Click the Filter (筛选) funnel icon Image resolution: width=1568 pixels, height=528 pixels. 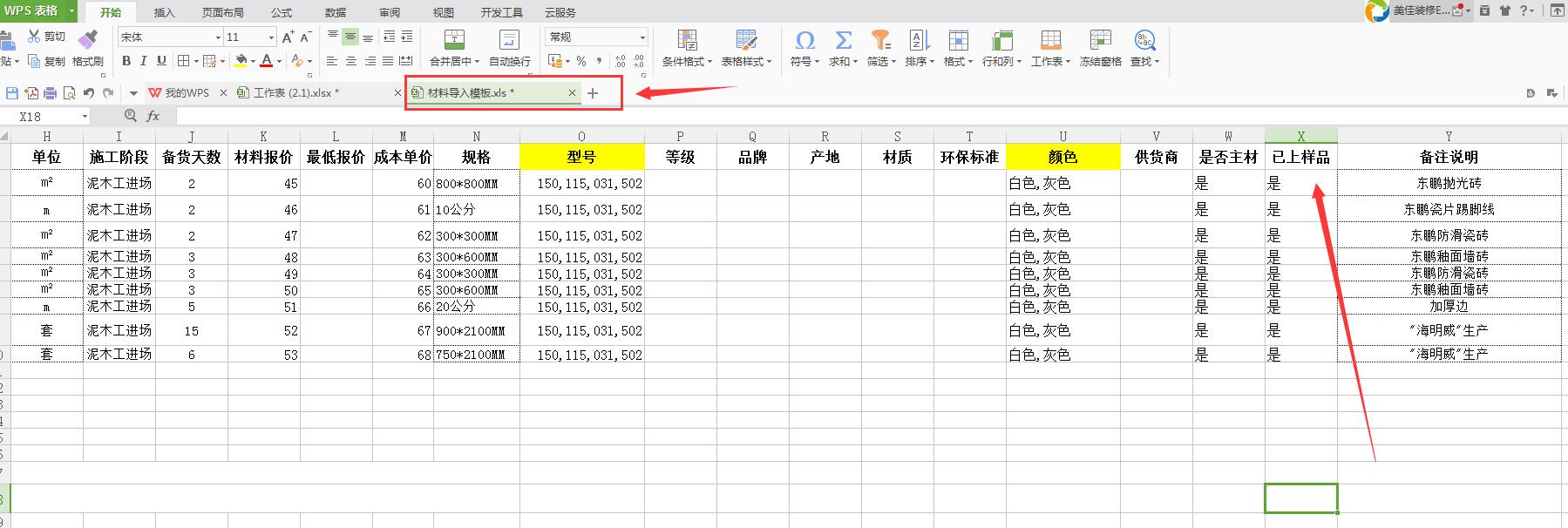point(880,40)
